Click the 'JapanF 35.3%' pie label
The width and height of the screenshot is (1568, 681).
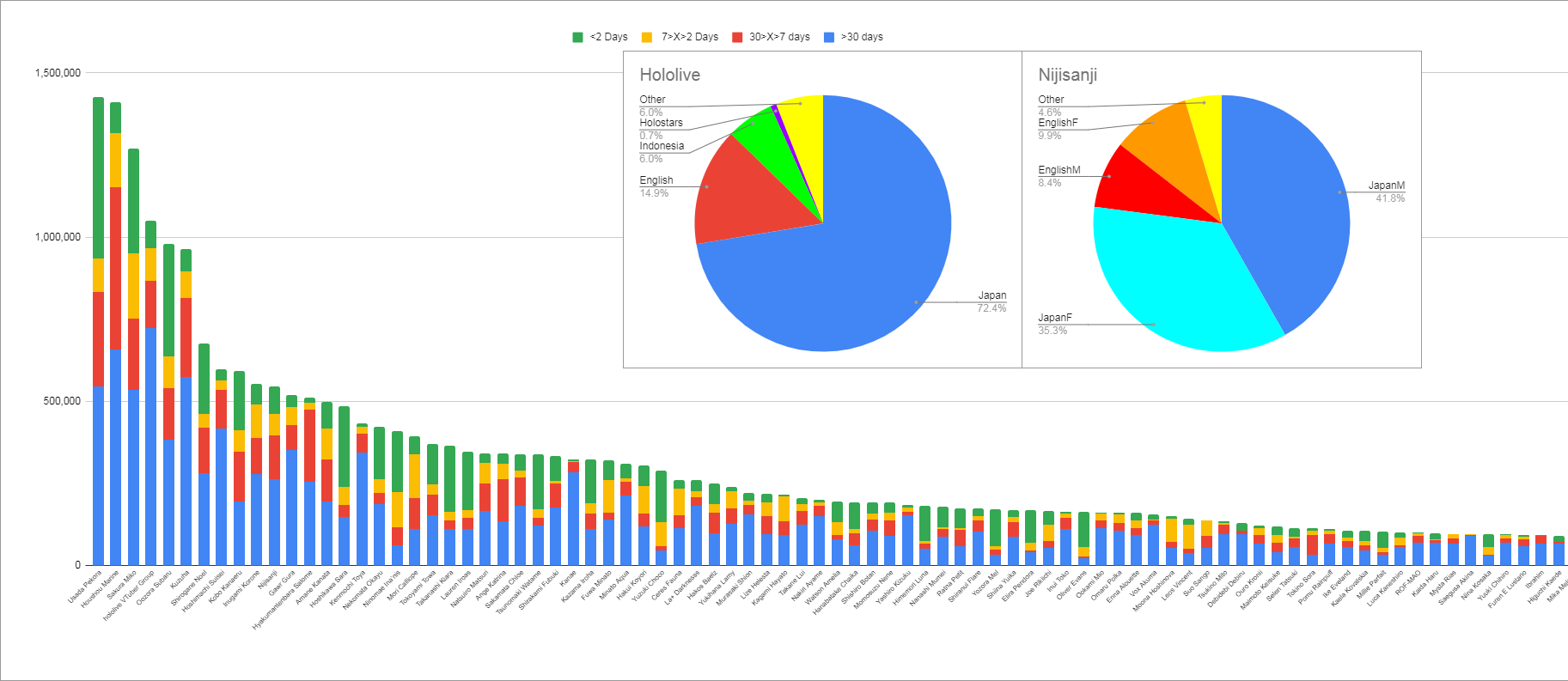click(x=1055, y=324)
